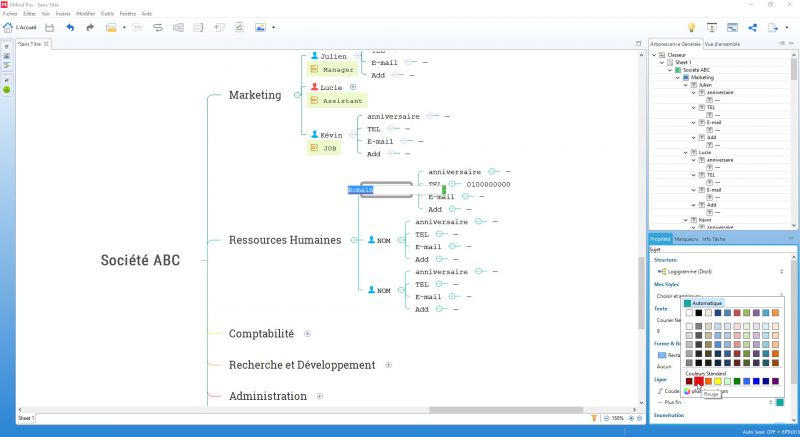Undo the last action
Viewport: 800px width, 437px height.
70,28
